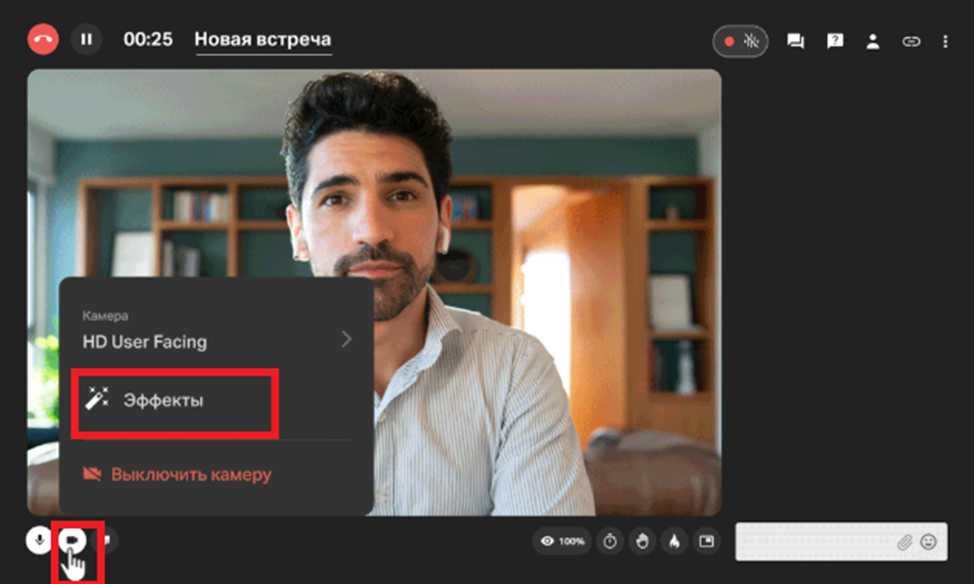Start the timer with the stopwatch icon
This screenshot has height=584, width=974.
[609, 541]
